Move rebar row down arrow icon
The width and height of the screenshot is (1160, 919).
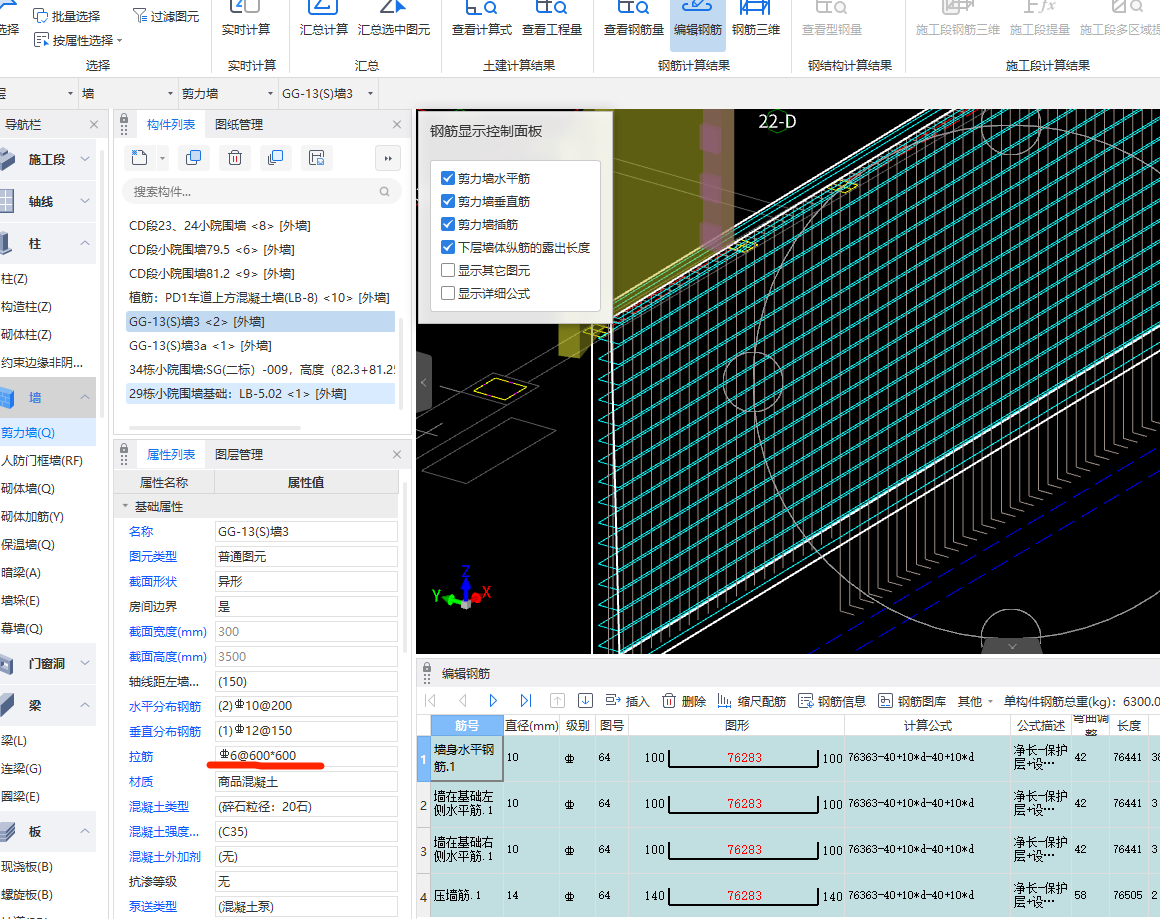coord(585,701)
